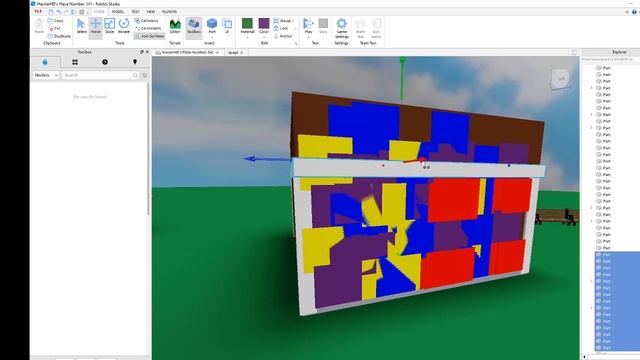Undock the Toolbox panel with the float icon

tap(142, 52)
